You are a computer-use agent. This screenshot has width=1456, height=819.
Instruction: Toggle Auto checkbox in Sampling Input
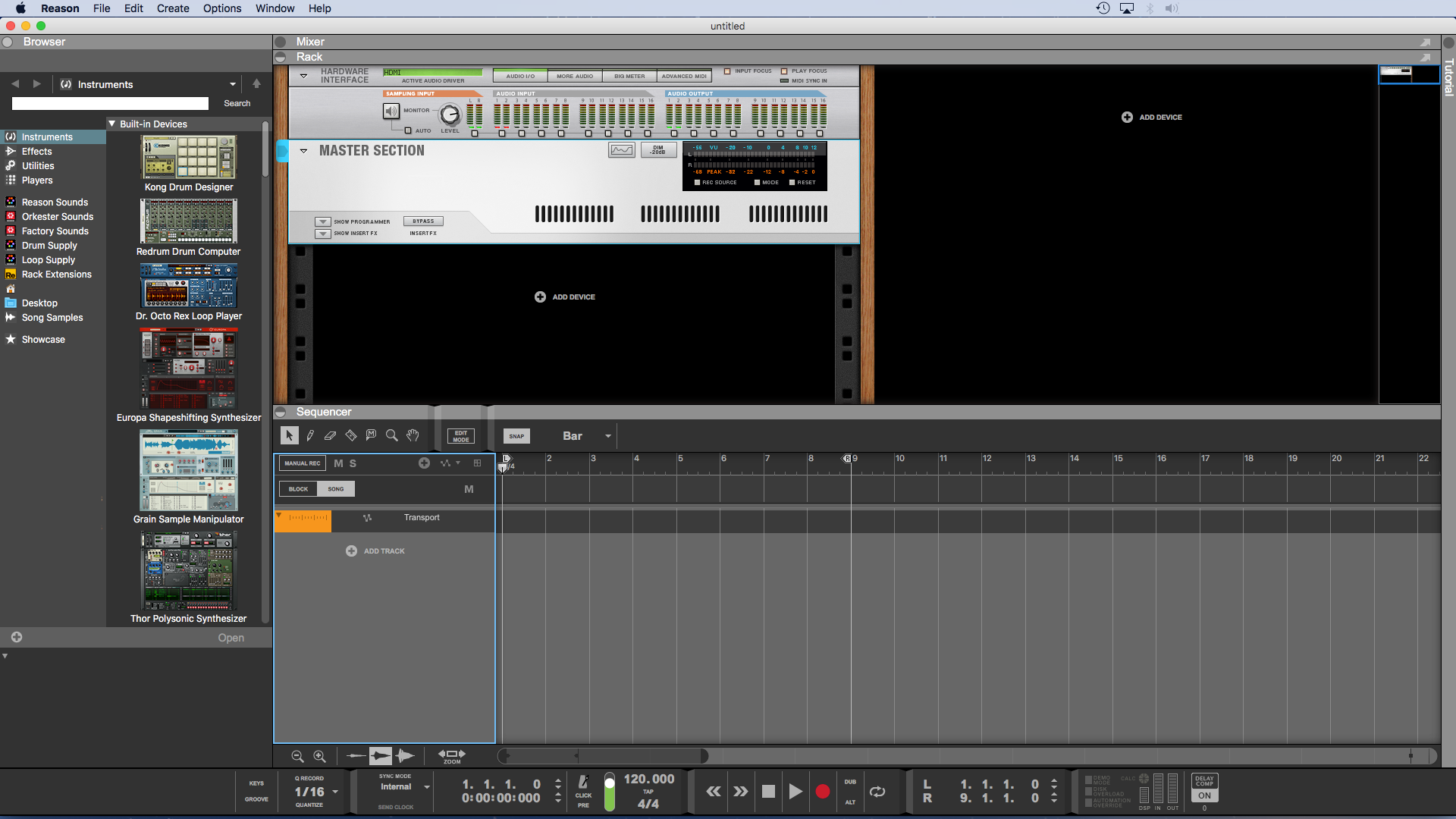pos(408,130)
